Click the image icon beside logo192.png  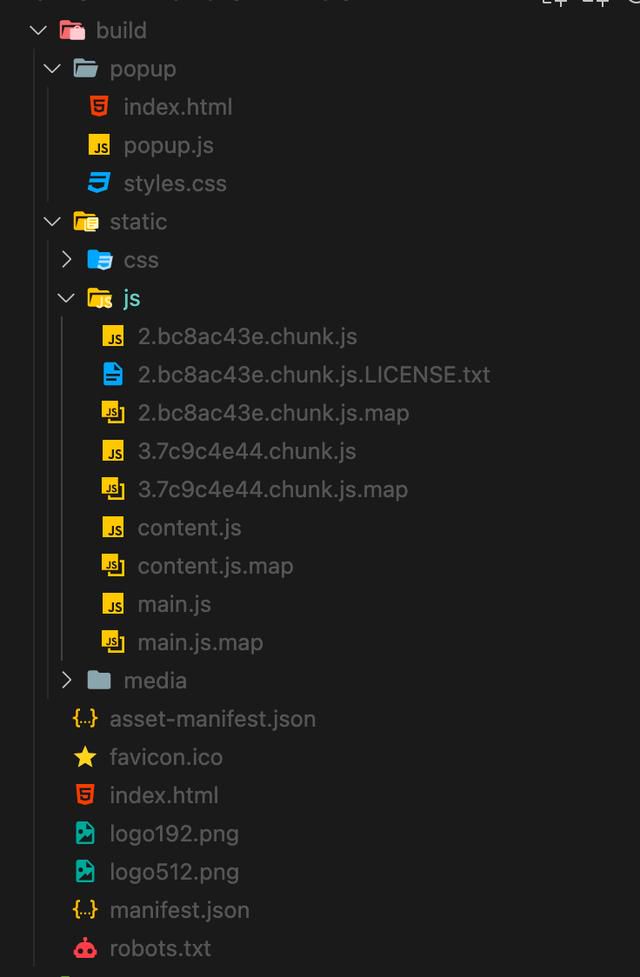click(85, 834)
